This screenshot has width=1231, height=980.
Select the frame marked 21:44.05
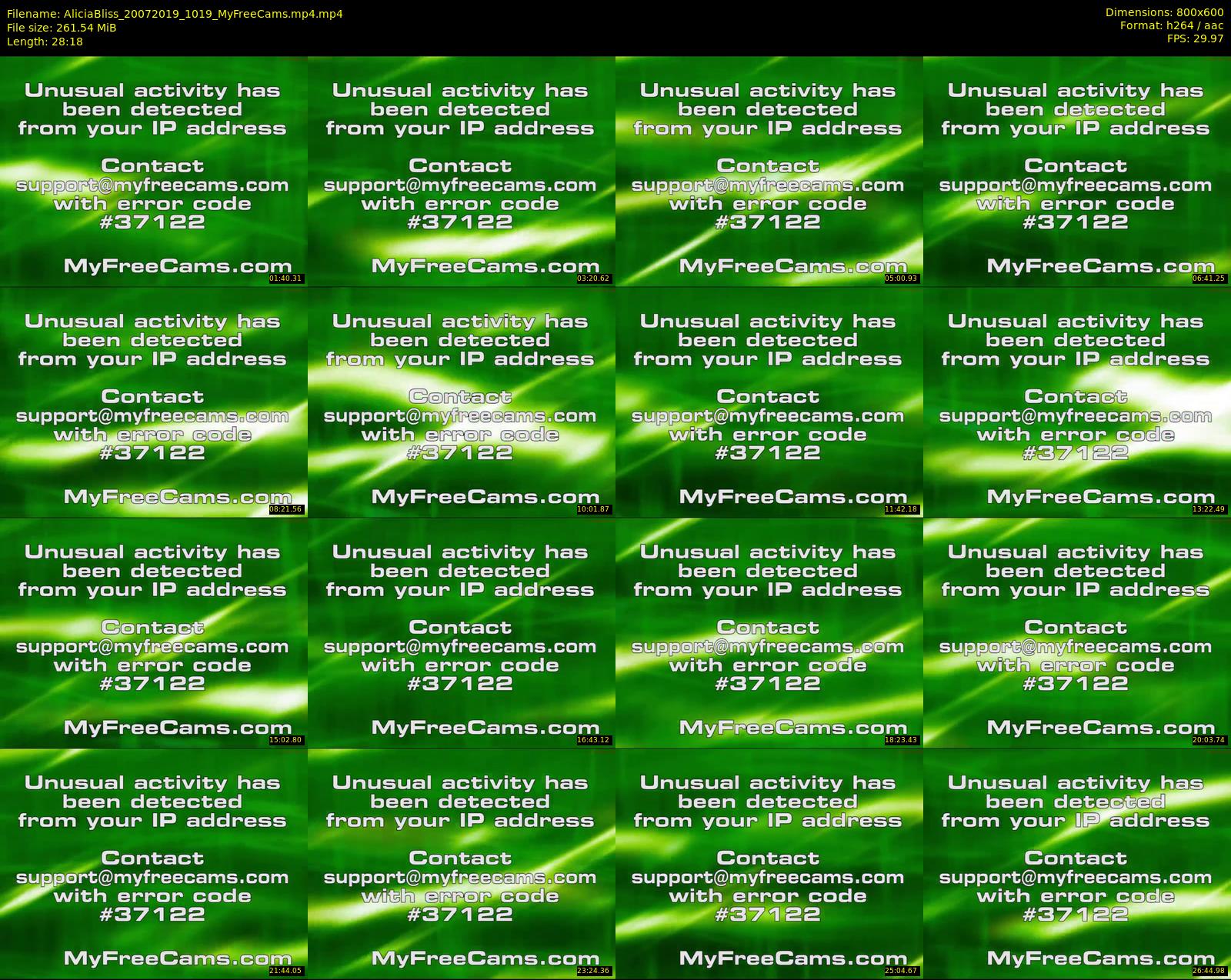click(153, 863)
